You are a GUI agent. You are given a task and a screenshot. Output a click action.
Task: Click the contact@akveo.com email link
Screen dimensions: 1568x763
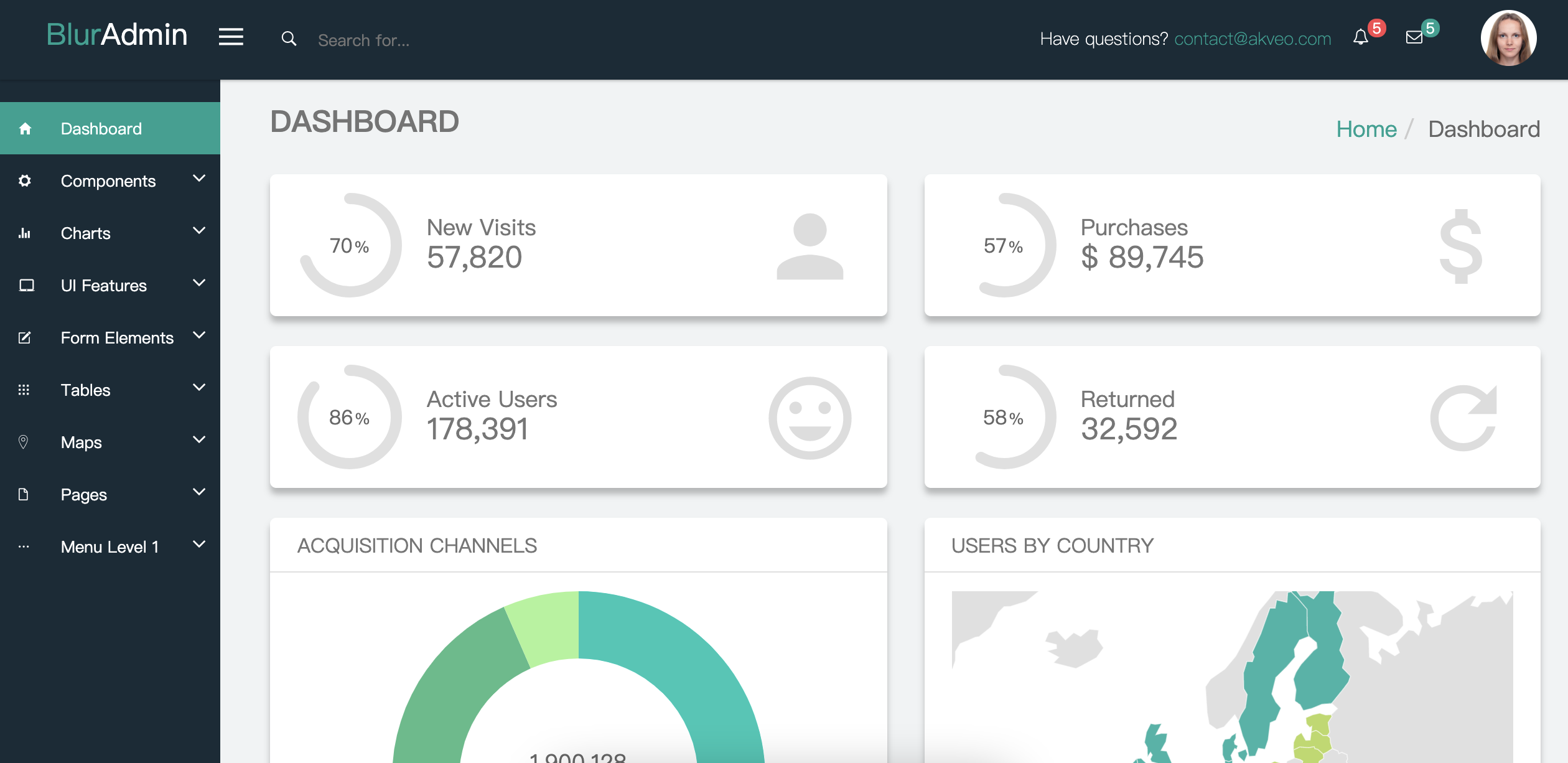pyautogui.click(x=1253, y=39)
